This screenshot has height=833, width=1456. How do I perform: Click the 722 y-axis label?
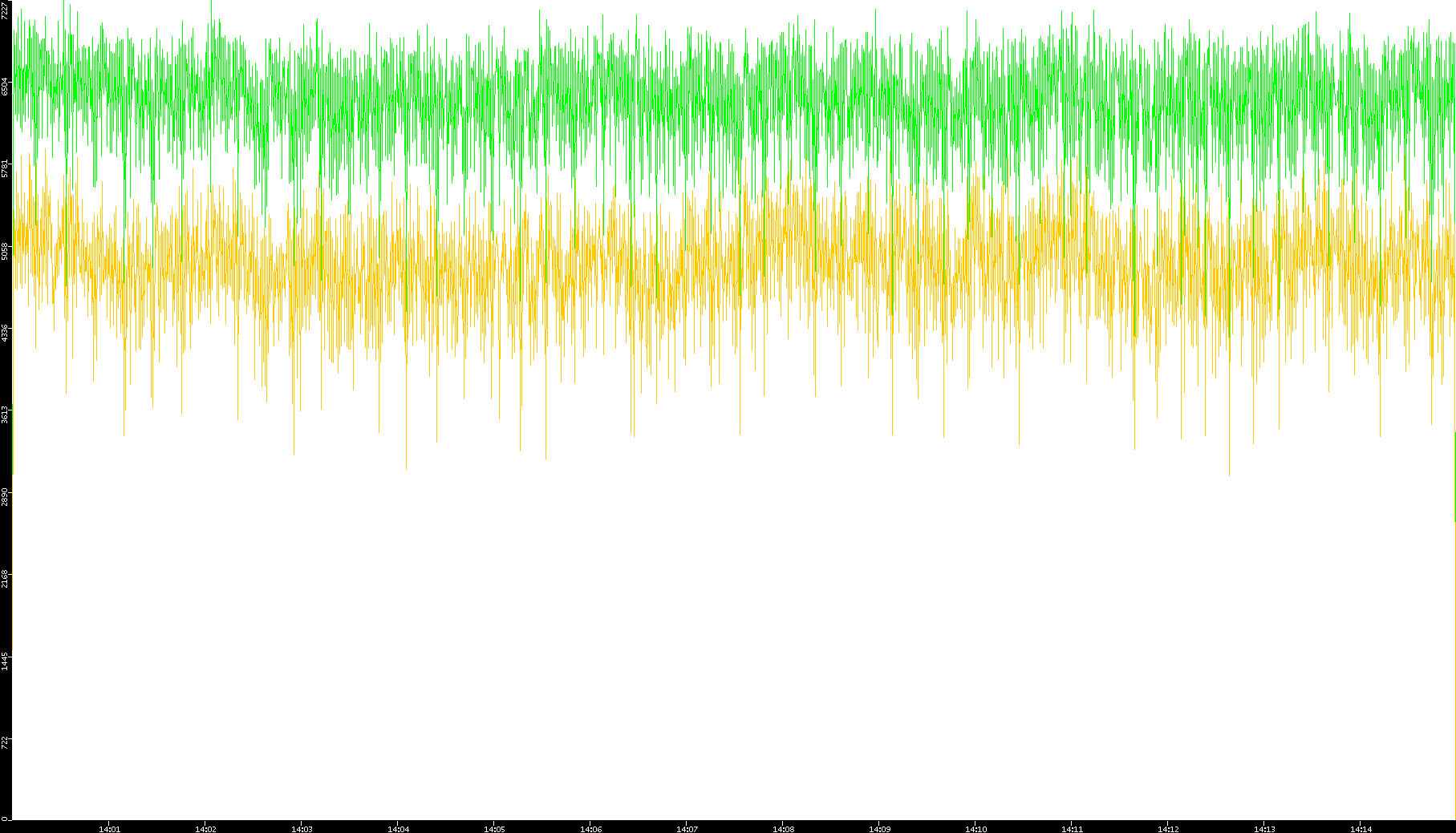[x=6, y=742]
